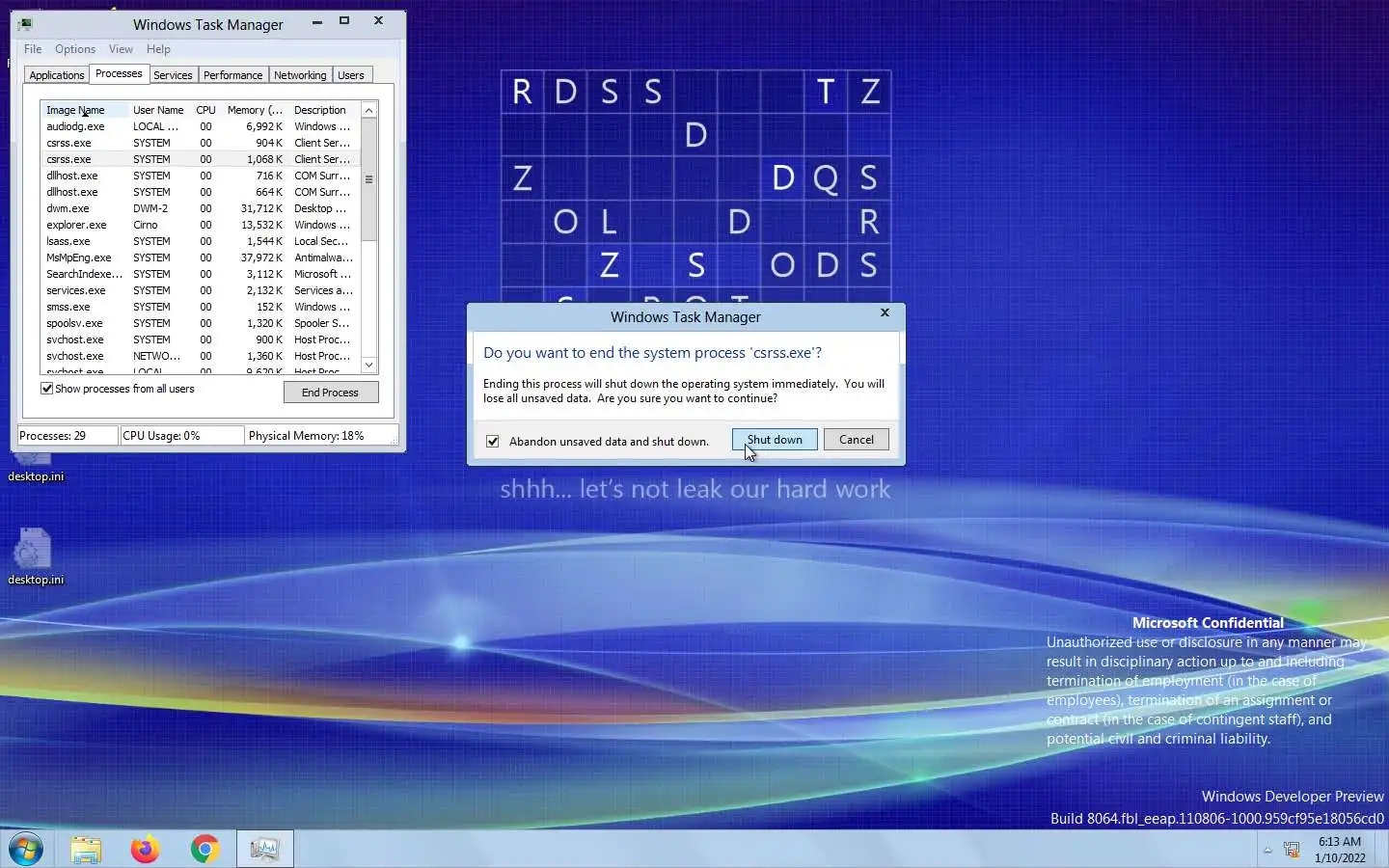The image size is (1389, 868).
Task: Click the process list scrollbar thumb
Action: [368, 179]
